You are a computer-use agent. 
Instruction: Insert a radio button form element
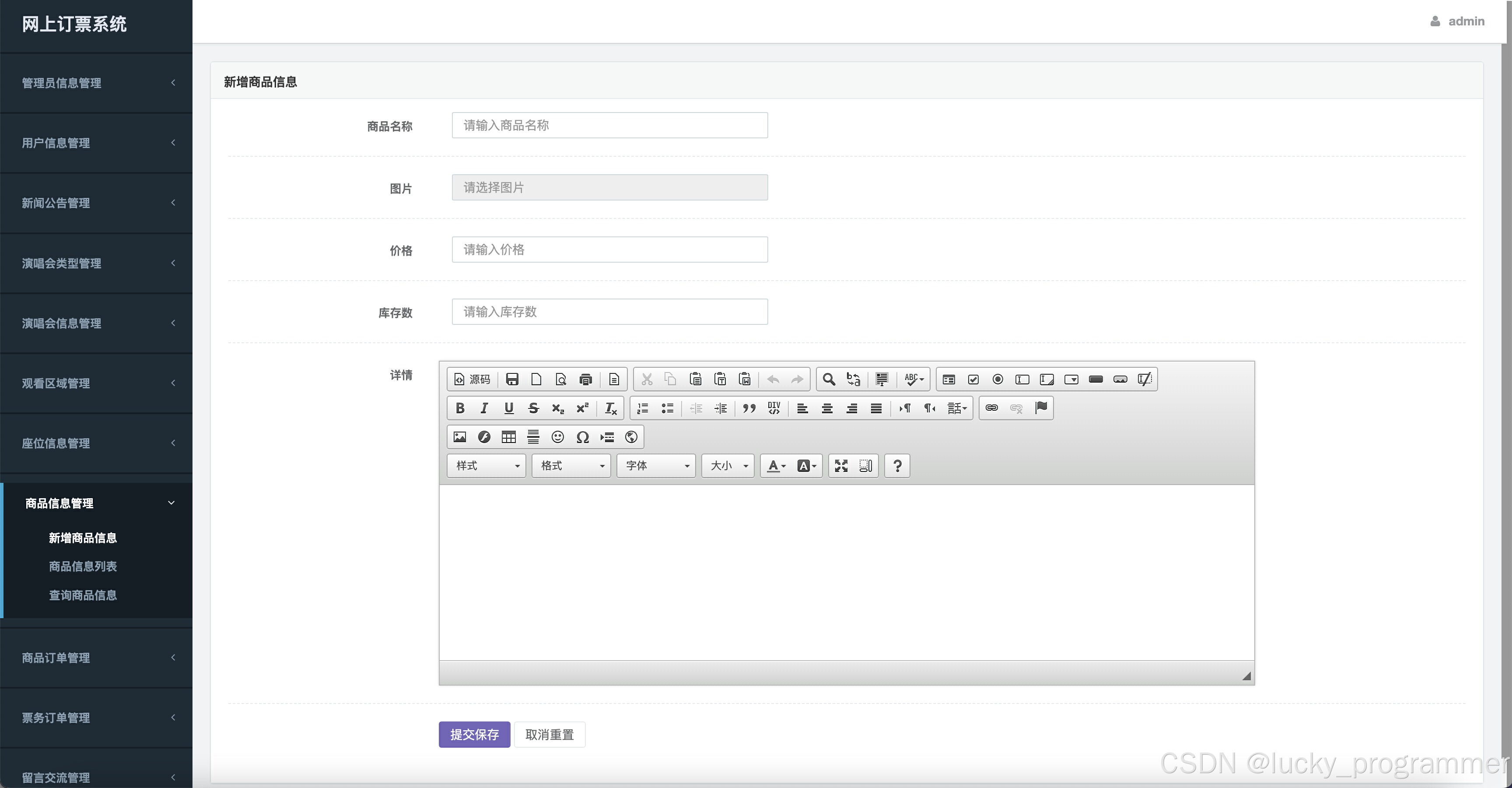(x=997, y=379)
